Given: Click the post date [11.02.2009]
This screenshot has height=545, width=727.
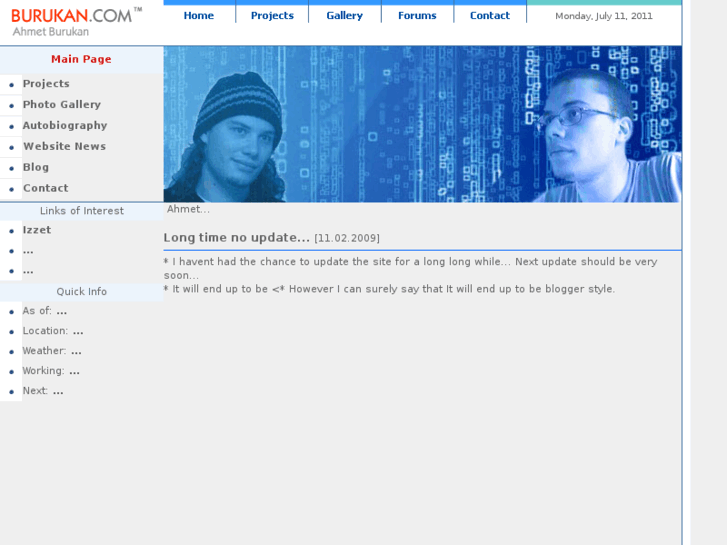Looking at the screenshot, I should tap(347, 238).
